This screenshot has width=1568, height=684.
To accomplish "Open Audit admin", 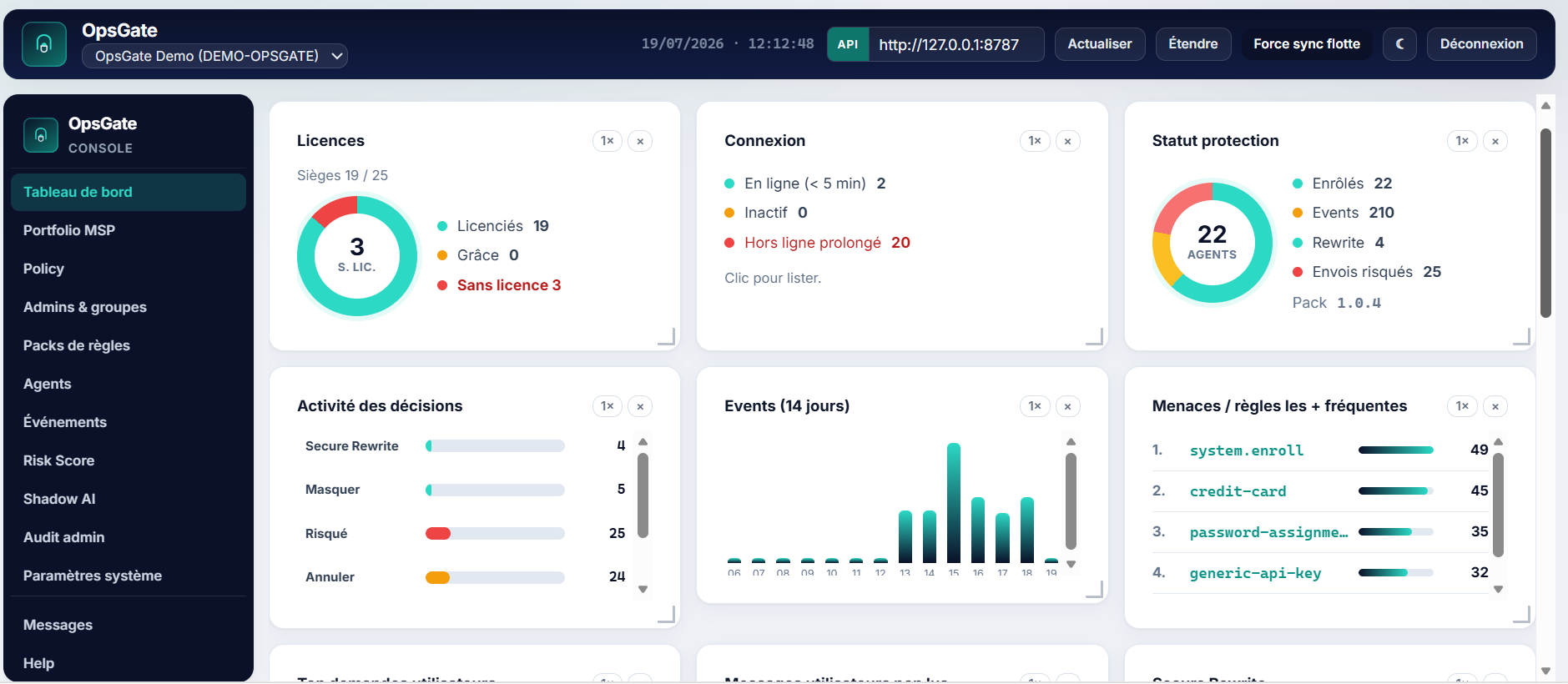I will 129,537.
